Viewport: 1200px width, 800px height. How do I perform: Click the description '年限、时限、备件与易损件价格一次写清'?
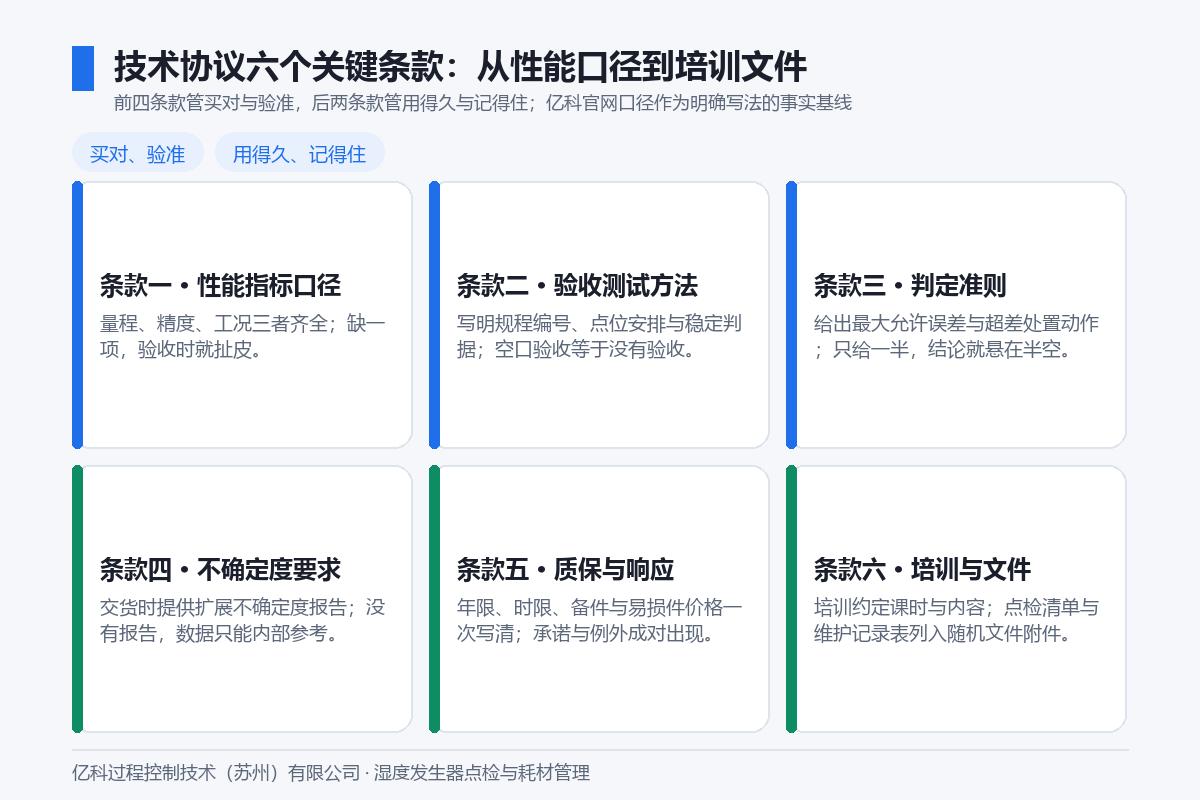click(600, 621)
